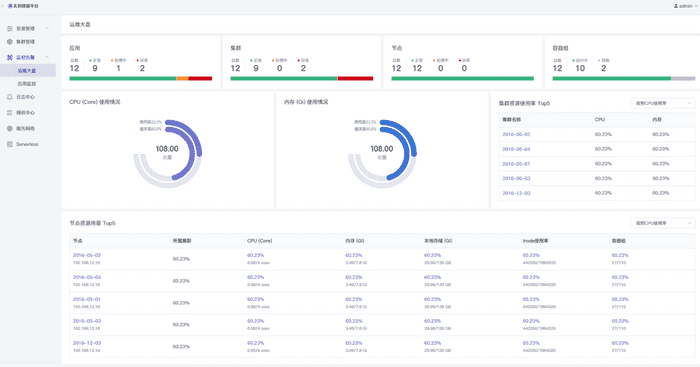
Task: Open cluster 2016-05-02 in cluster Top5 table
Action: (516, 134)
